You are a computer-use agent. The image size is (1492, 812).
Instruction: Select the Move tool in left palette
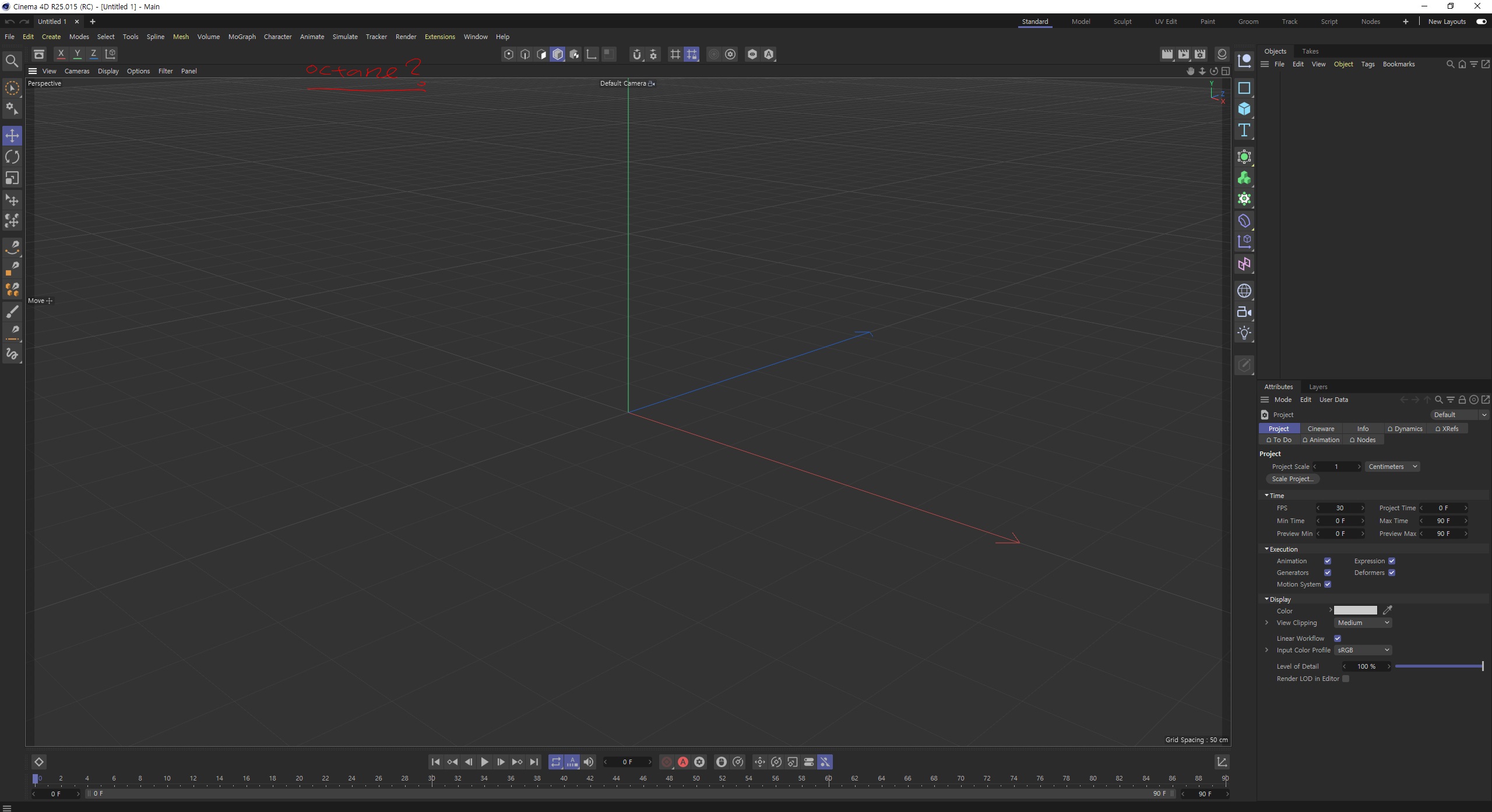pos(12,136)
